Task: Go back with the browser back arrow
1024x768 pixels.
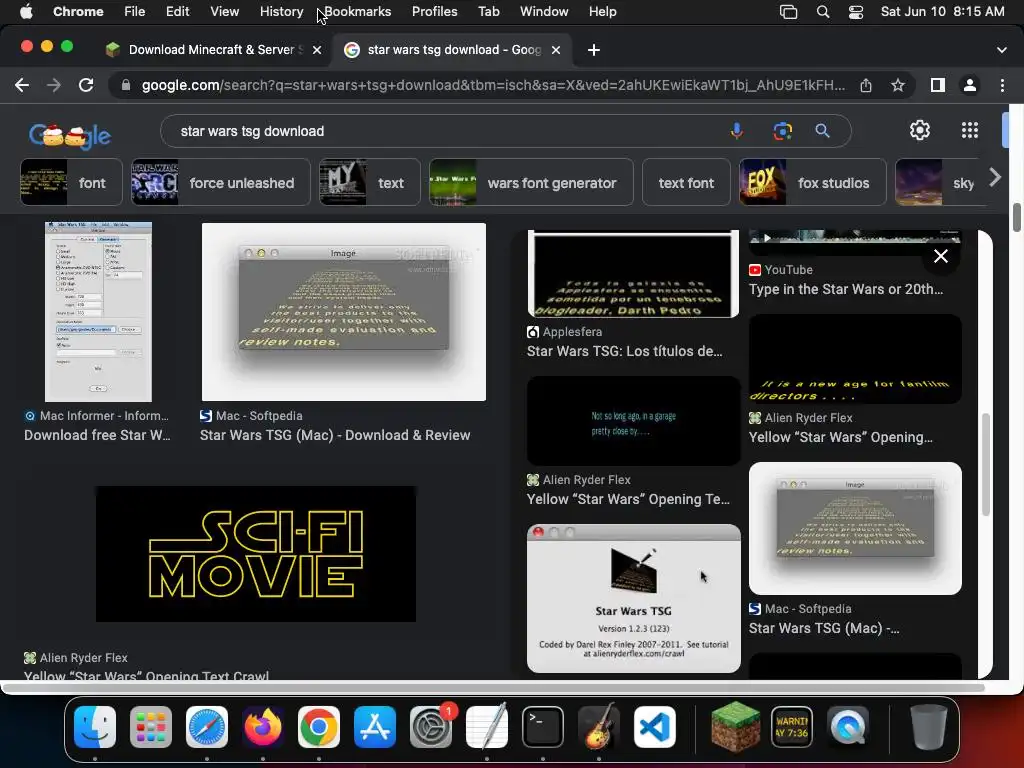Action: 22,85
